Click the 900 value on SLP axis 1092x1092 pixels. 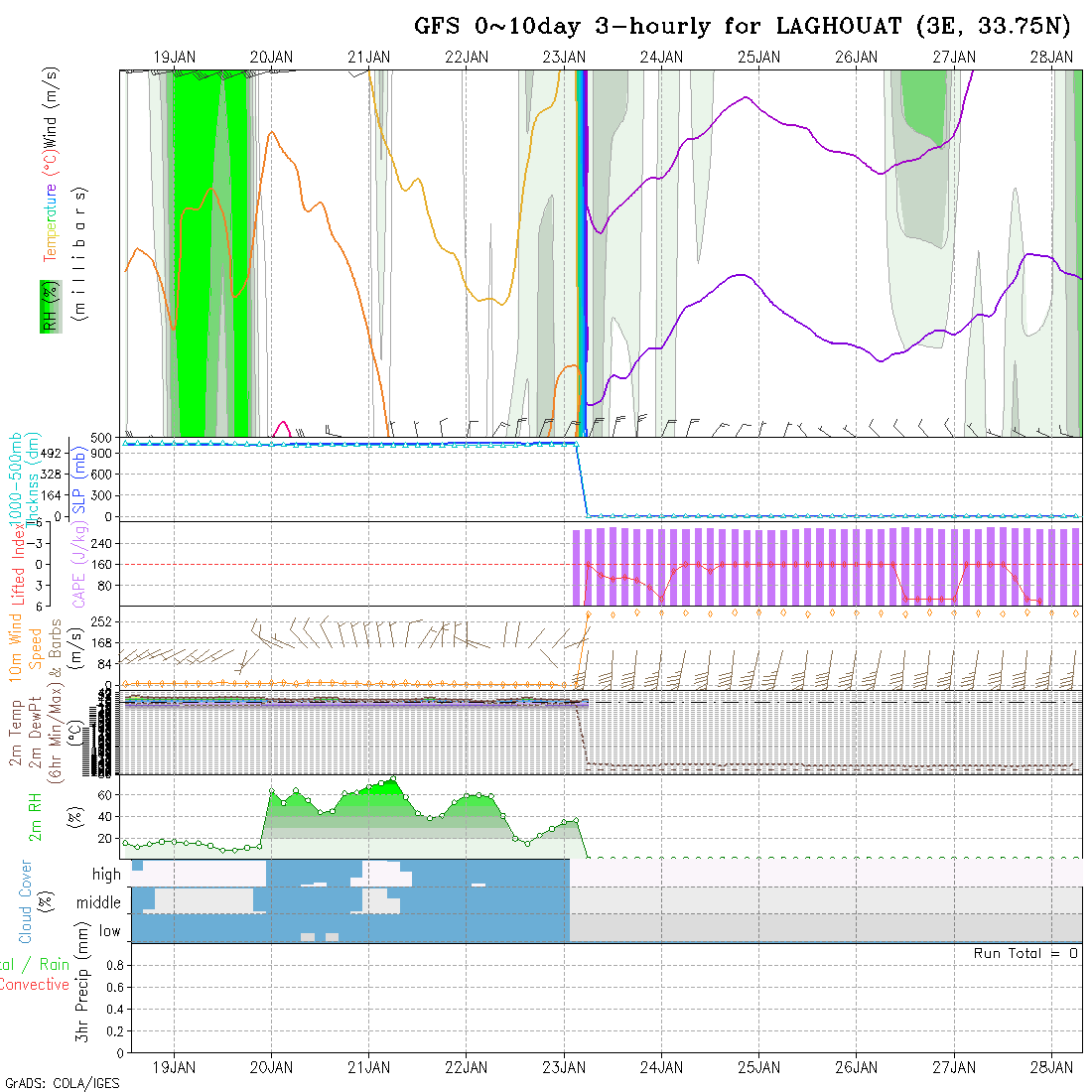coord(103,454)
